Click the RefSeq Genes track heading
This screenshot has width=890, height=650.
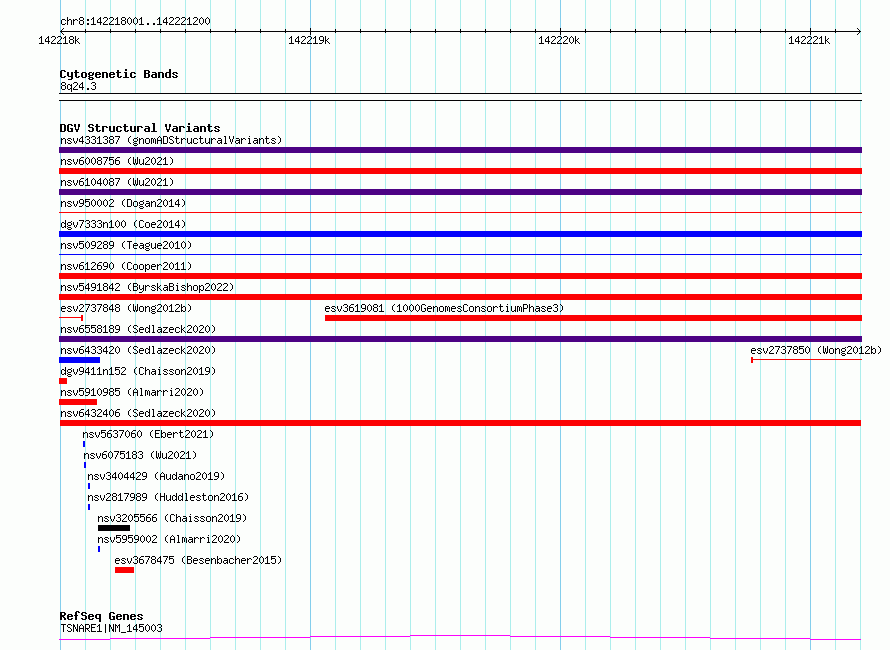pyautogui.click(x=101, y=617)
